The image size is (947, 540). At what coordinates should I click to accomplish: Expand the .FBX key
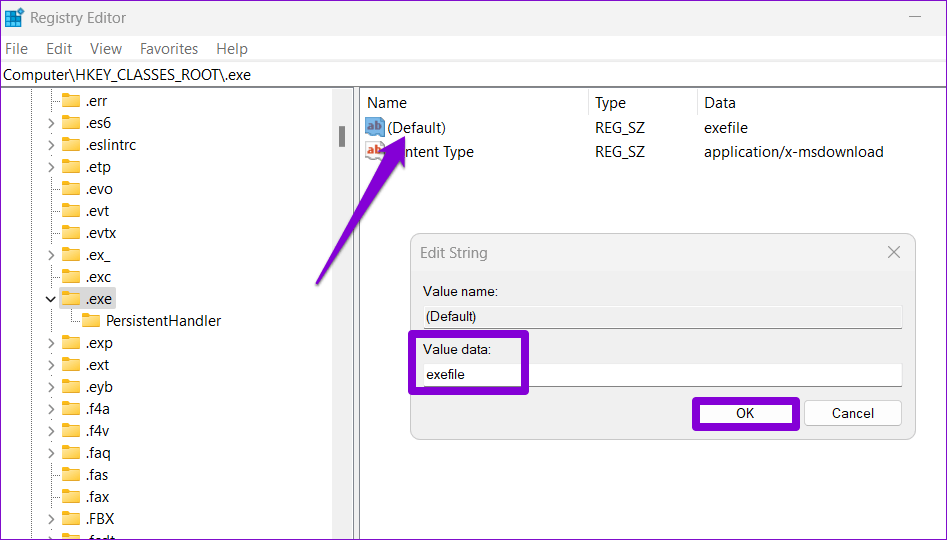pyautogui.click(x=51, y=519)
